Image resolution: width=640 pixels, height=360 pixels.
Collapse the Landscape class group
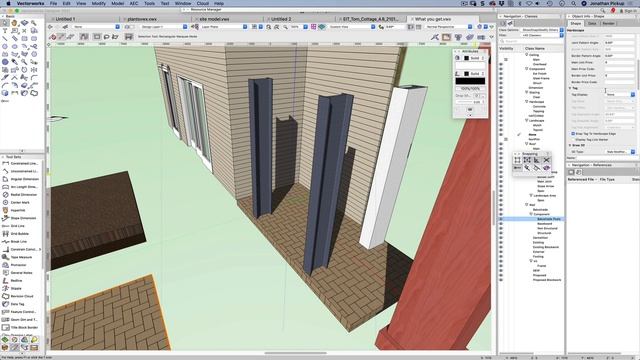point(527,120)
